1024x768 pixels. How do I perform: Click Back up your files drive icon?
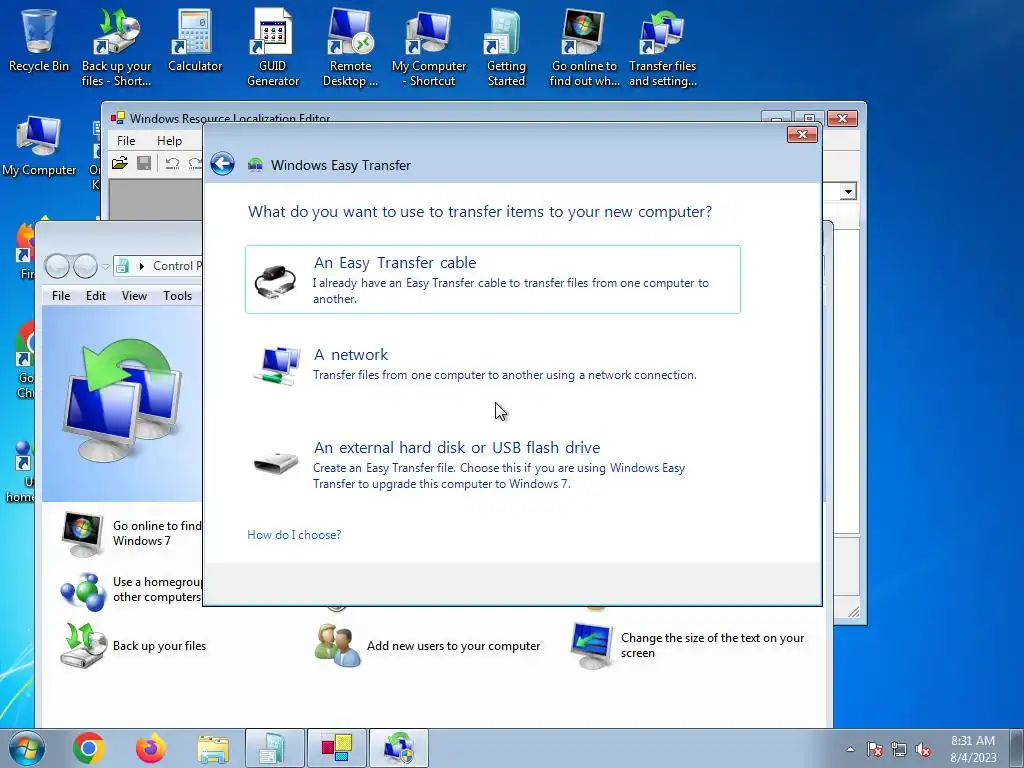pos(84,645)
